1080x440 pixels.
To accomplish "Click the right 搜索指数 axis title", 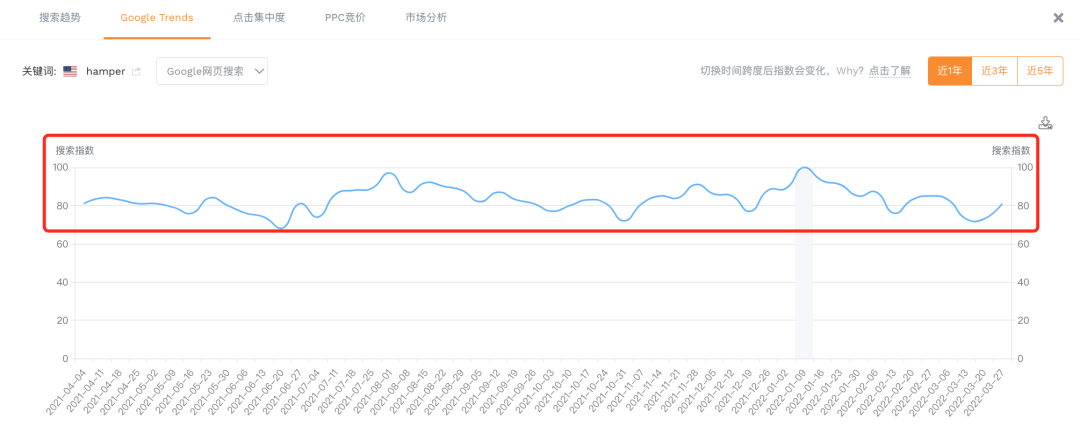I will [1011, 151].
